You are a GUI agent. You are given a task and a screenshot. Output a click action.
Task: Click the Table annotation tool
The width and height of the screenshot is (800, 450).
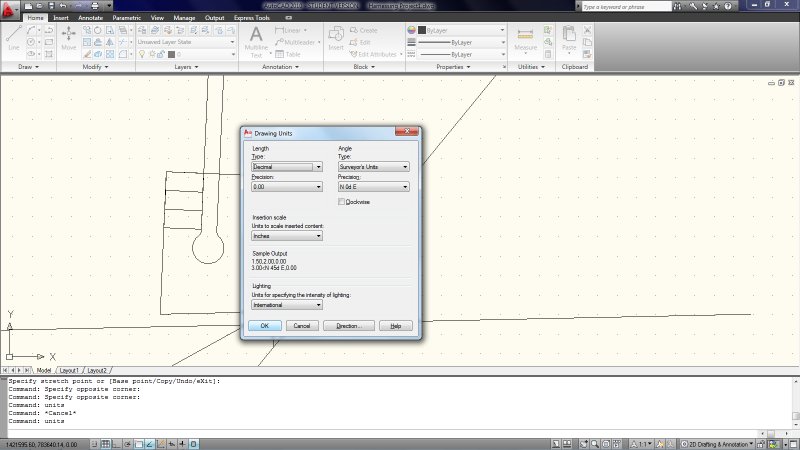pos(288,54)
